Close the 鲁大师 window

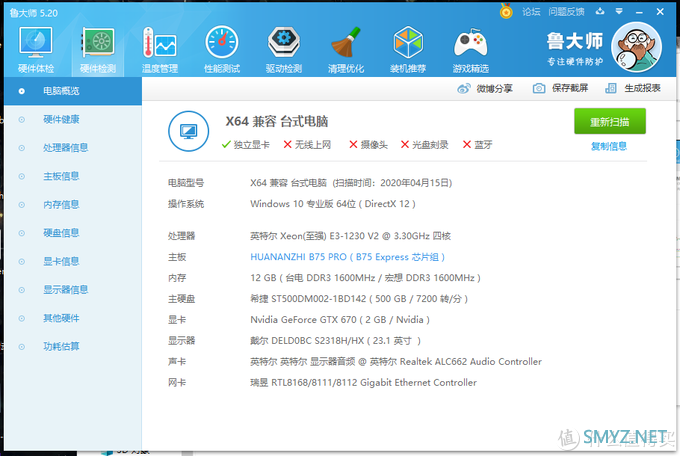pyautogui.click(x=660, y=12)
